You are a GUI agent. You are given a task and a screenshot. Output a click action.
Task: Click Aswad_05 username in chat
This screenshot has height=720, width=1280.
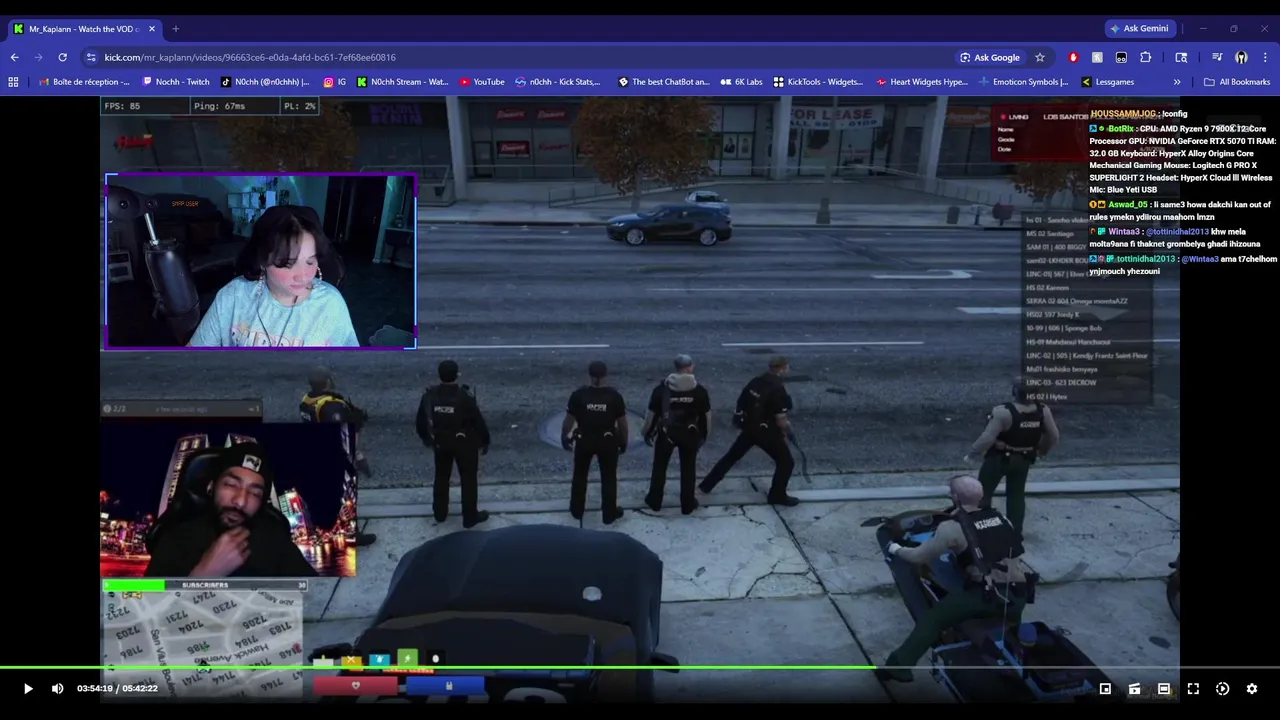(1128, 204)
